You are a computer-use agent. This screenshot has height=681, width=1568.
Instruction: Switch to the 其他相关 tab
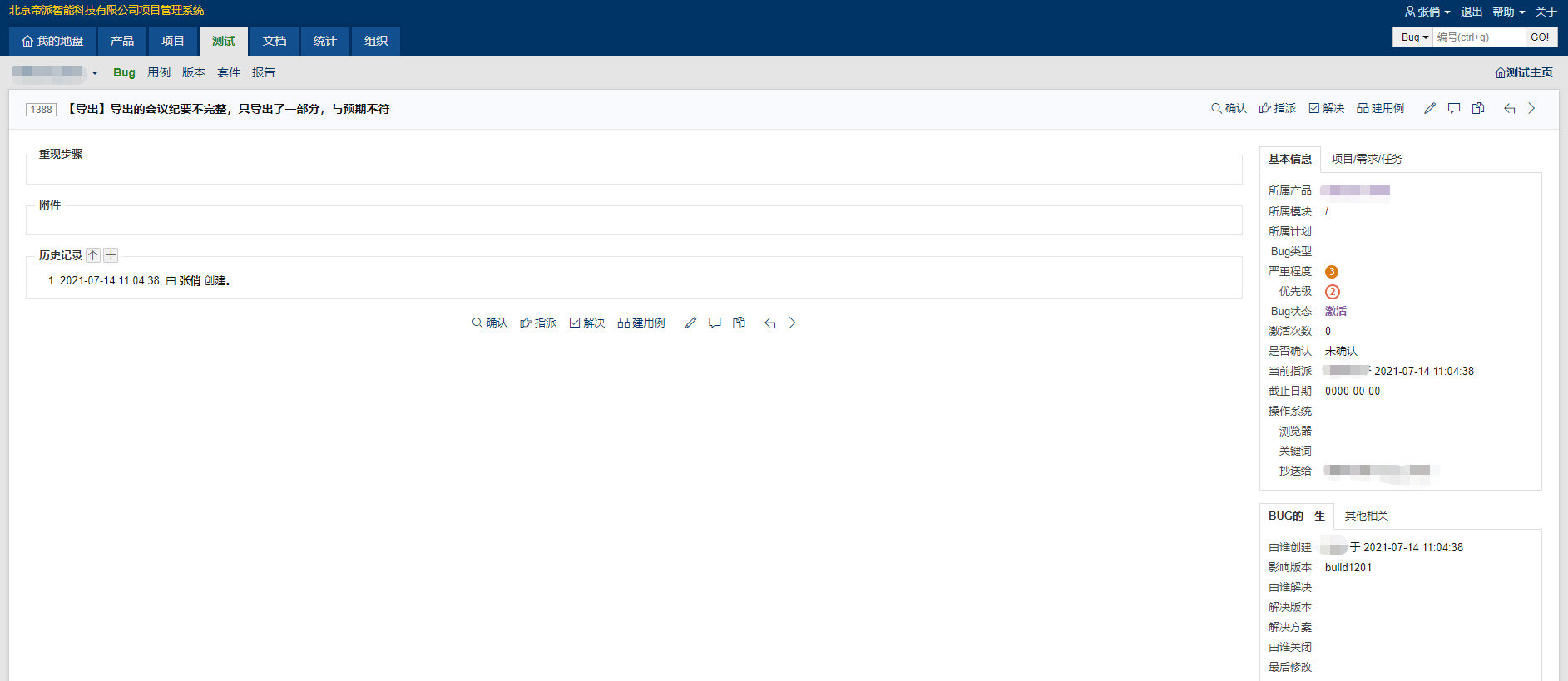tap(1367, 516)
